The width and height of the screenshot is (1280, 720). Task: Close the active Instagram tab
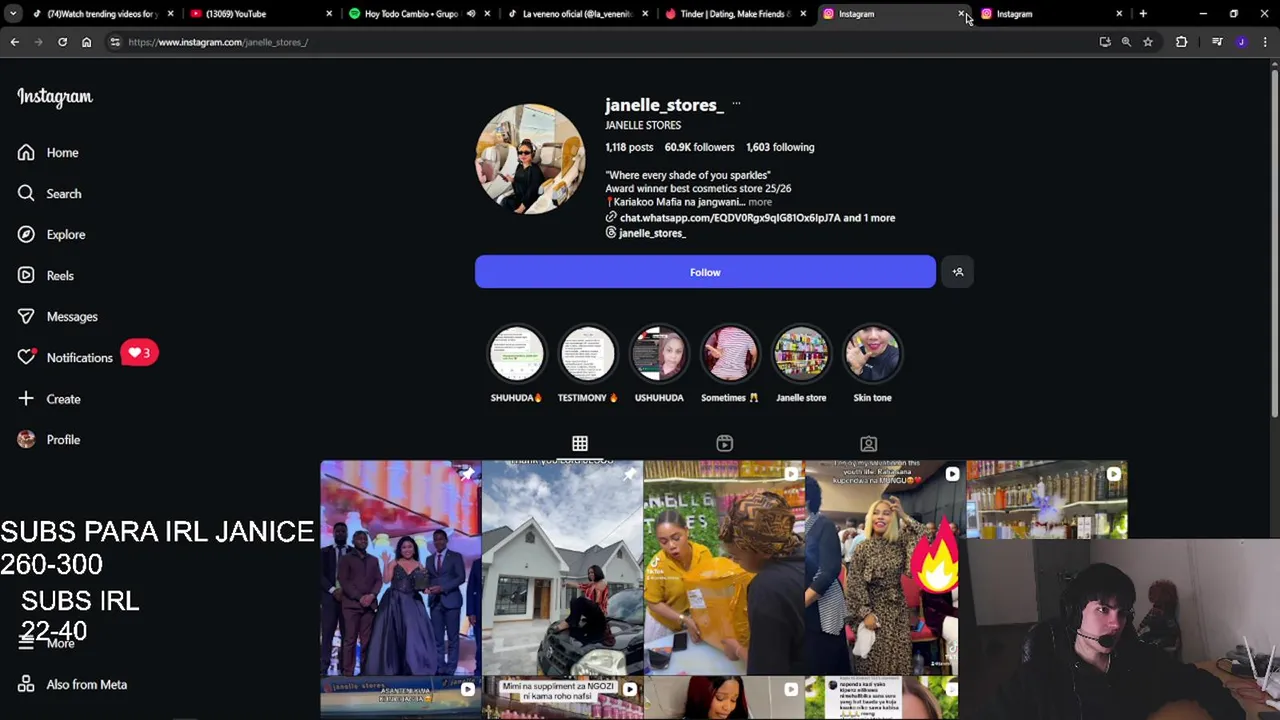coord(961,14)
